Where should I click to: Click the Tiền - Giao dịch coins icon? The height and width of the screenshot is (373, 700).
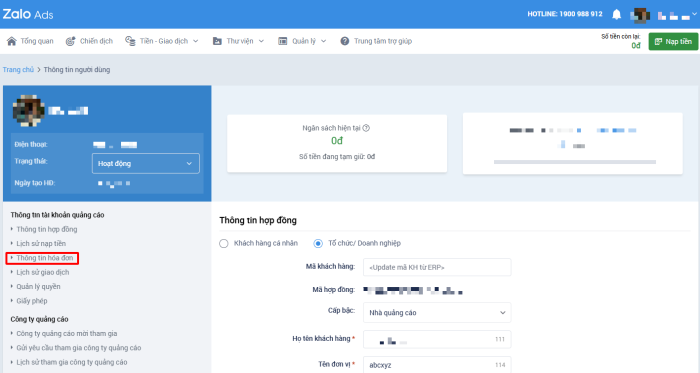(130, 41)
